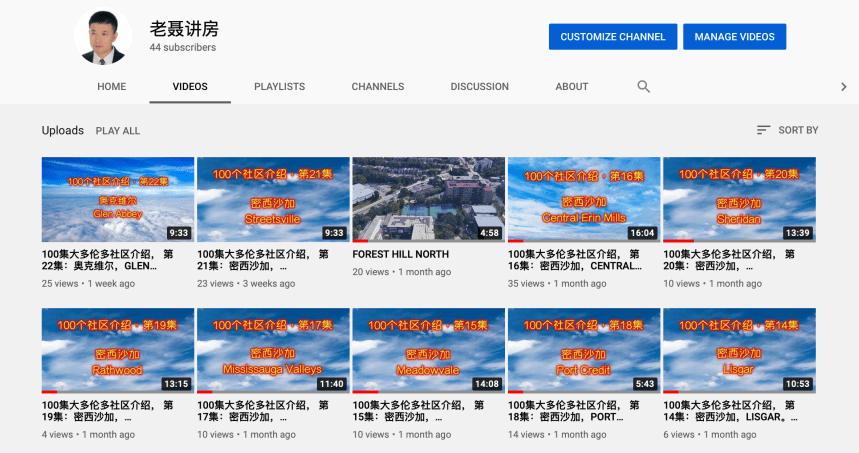Play the Streetsville episode 21 thumbnail
This screenshot has height=453, width=859.
coord(273,199)
